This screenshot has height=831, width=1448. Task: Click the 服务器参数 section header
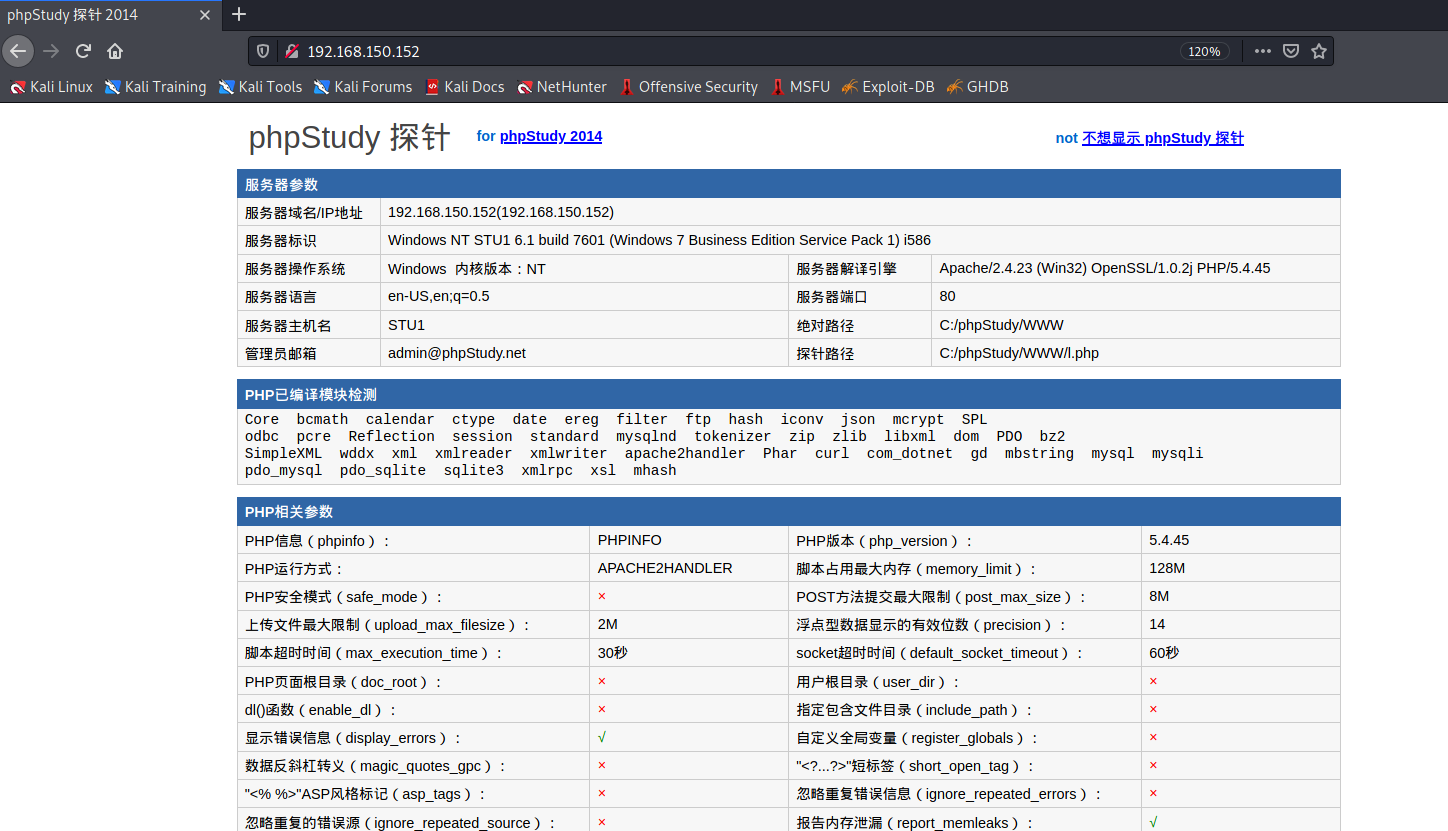click(789, 184)
